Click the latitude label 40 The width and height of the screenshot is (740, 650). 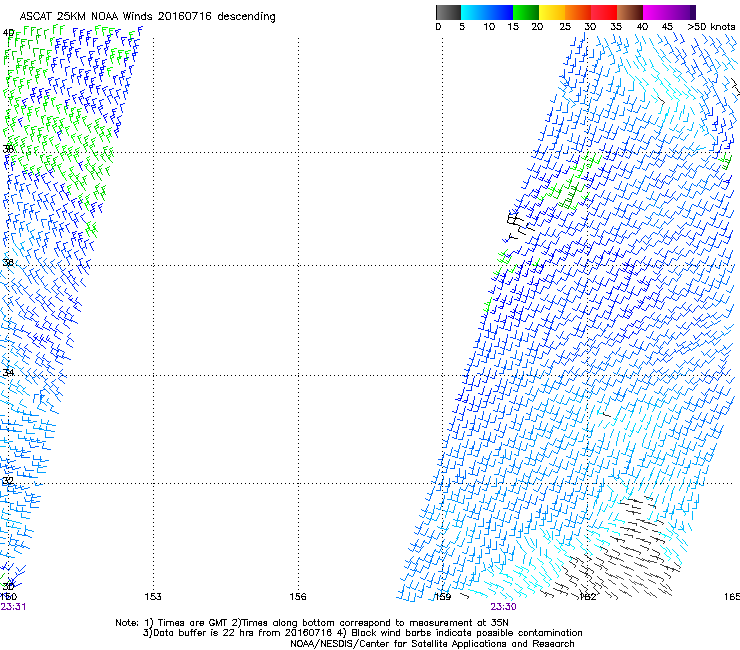point(8,33)
